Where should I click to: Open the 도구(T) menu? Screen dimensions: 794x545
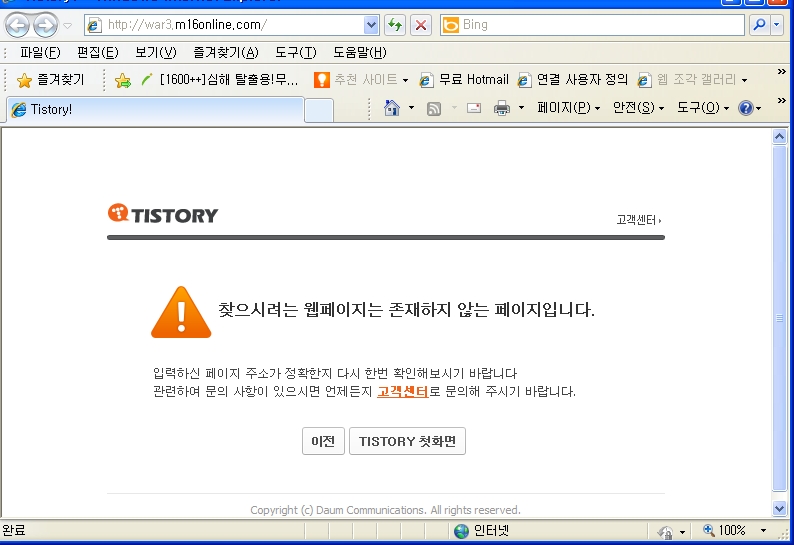point(296,52)
